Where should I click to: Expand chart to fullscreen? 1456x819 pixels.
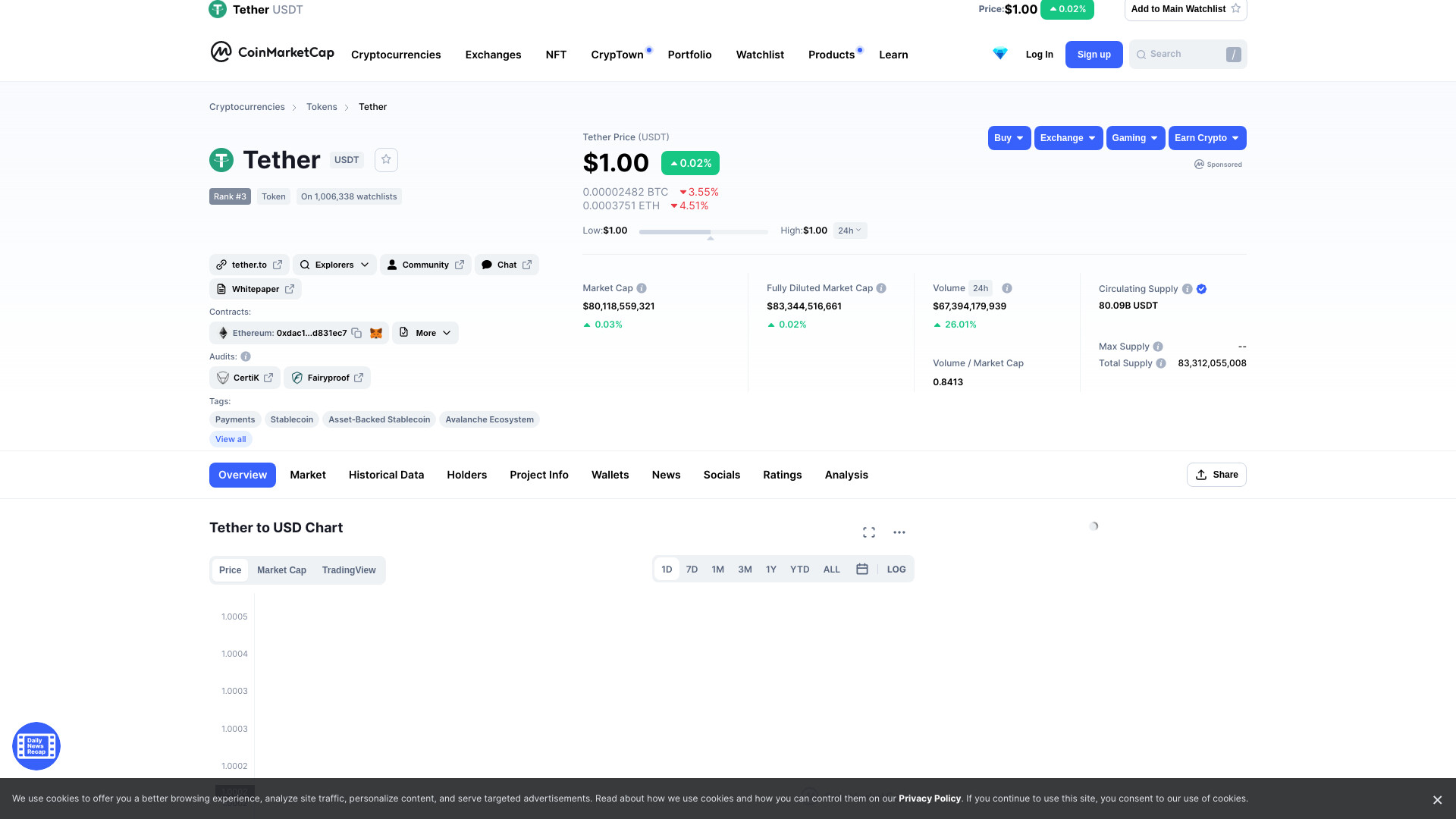pos(869,532)
